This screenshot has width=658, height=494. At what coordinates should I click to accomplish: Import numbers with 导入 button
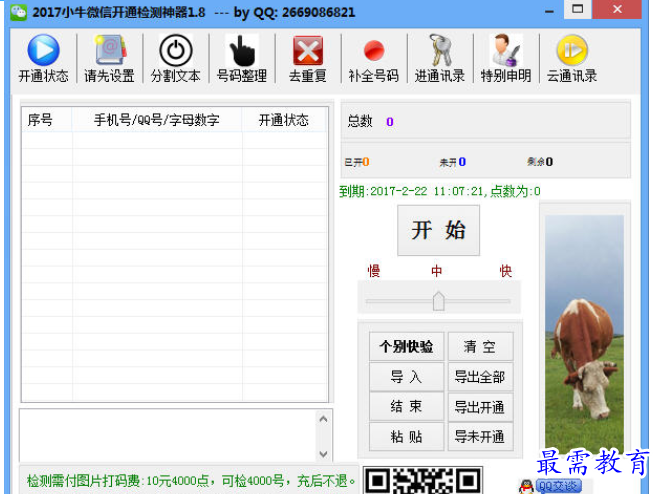406,376
